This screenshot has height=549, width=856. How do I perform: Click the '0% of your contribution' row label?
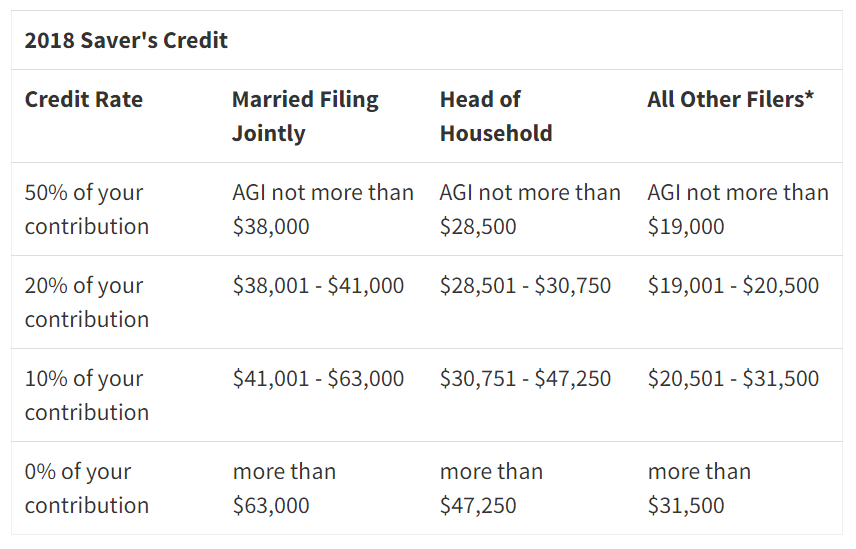point(86,488)
